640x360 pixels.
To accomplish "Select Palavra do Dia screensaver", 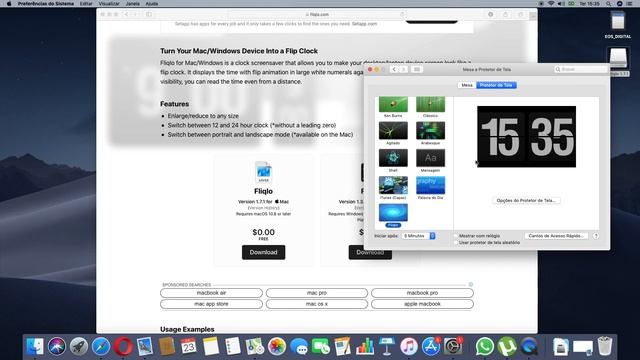I will click(430, 185).
